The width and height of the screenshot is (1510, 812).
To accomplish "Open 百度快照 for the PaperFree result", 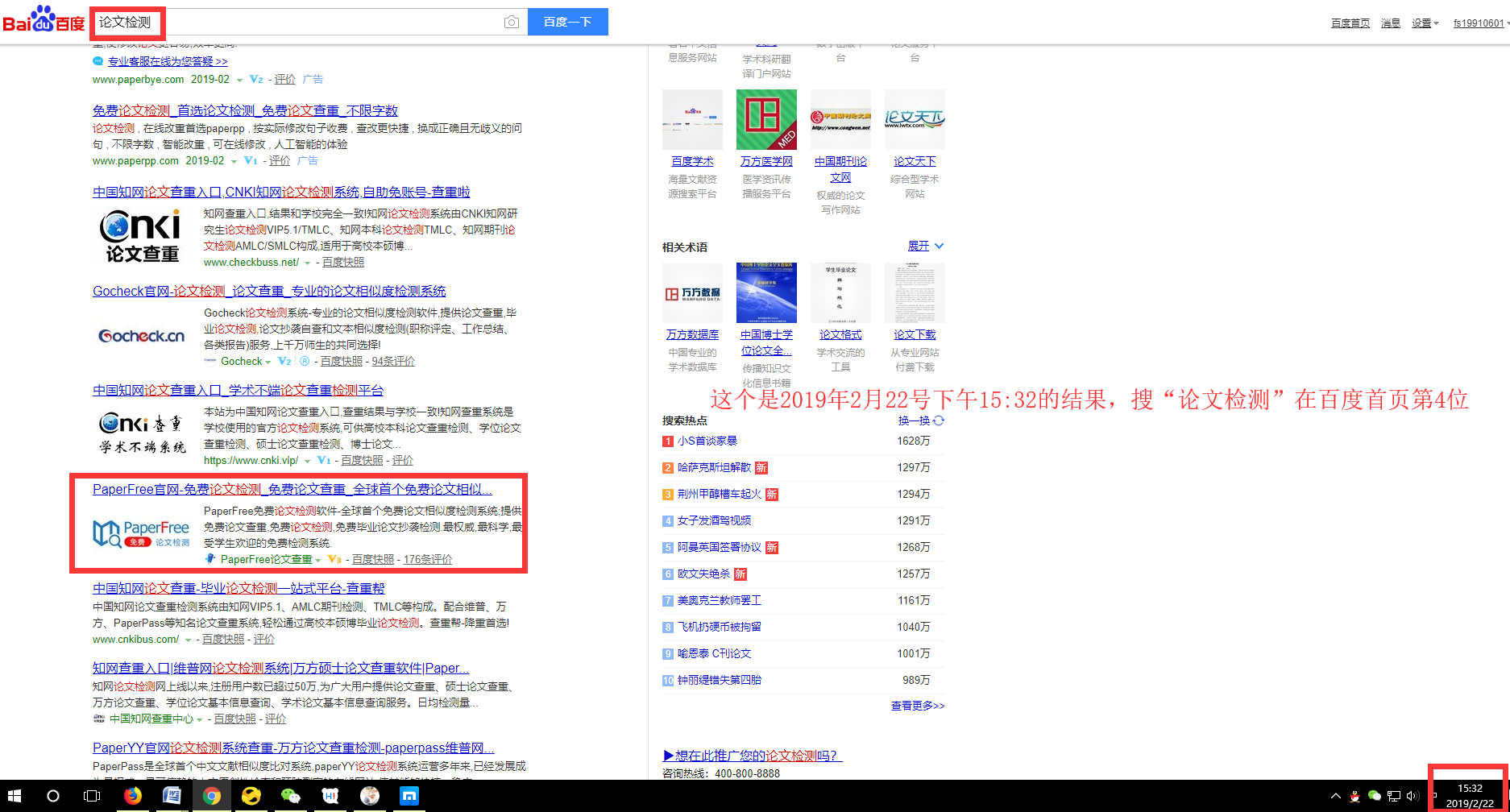I will pyautogui.click(x=373, y=559).
